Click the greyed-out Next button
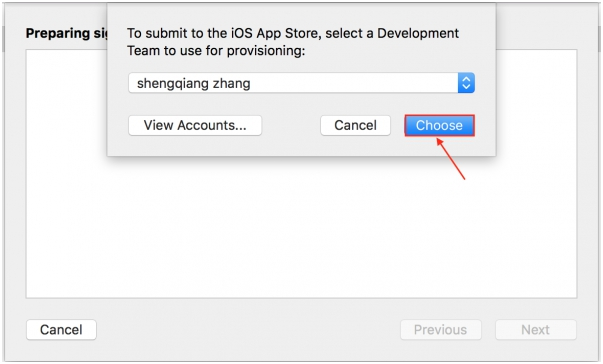The image size is (603, 364). click(x=536, y=330)
